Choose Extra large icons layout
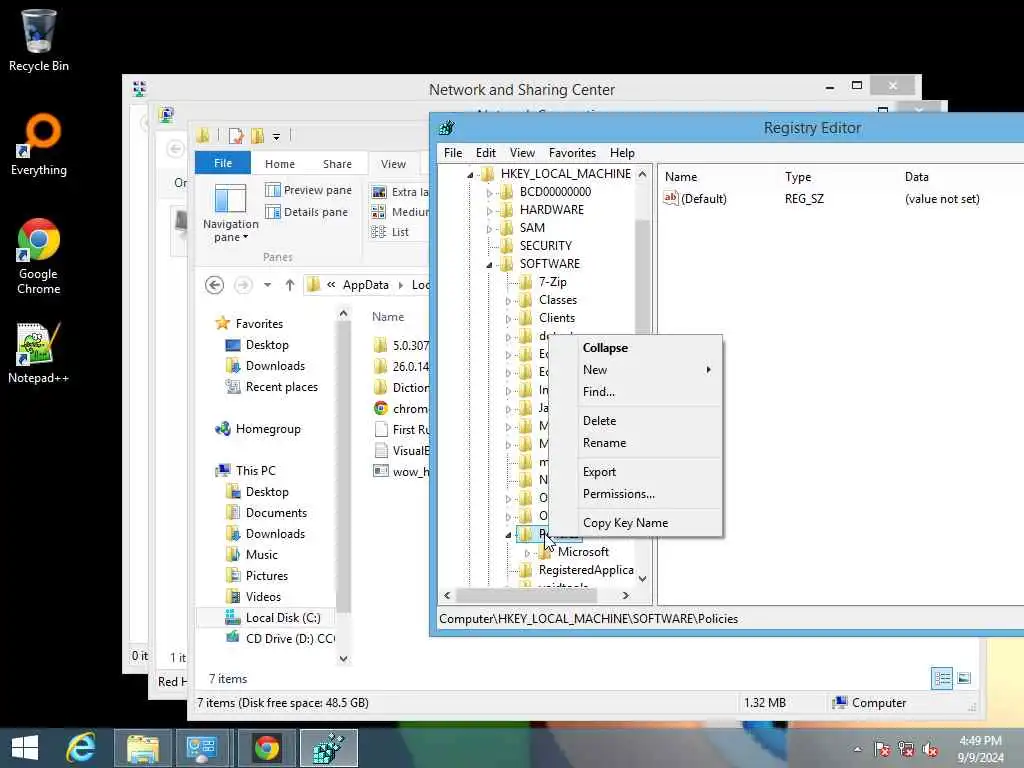The width and height of the screenshot is (1024, 768). (x=400, y=192)
